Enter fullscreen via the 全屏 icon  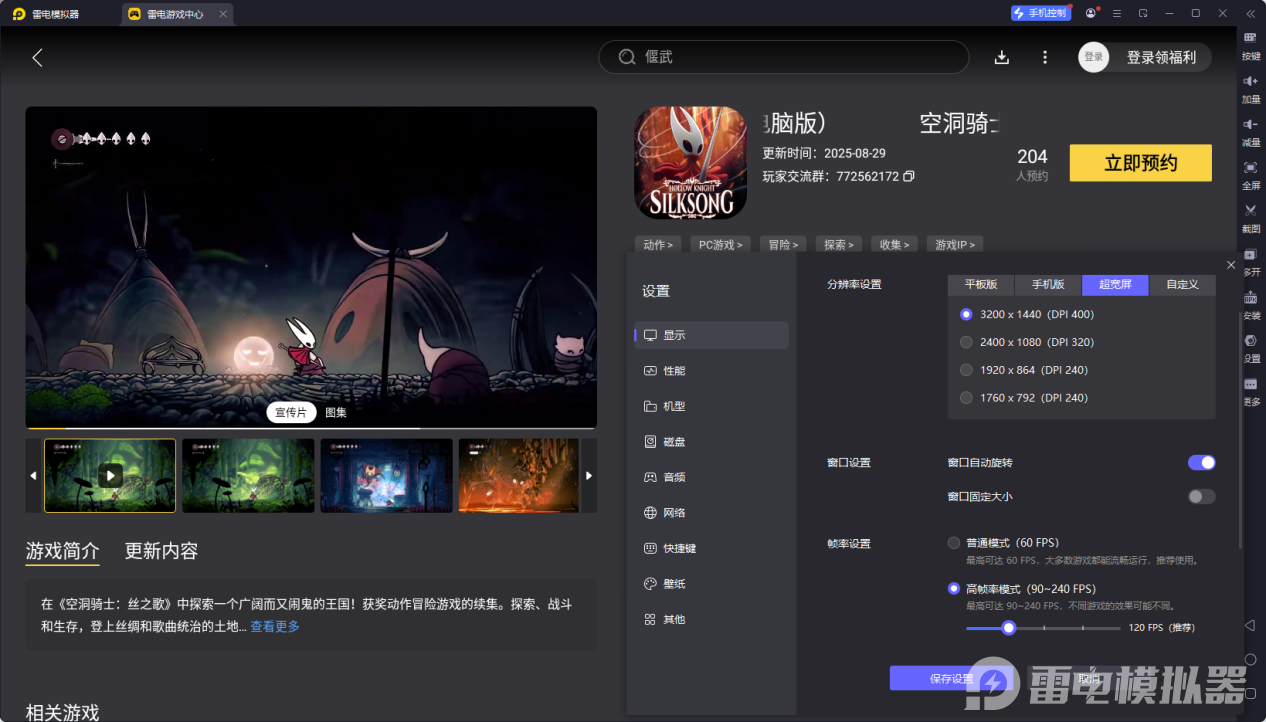coord(1250,166)
